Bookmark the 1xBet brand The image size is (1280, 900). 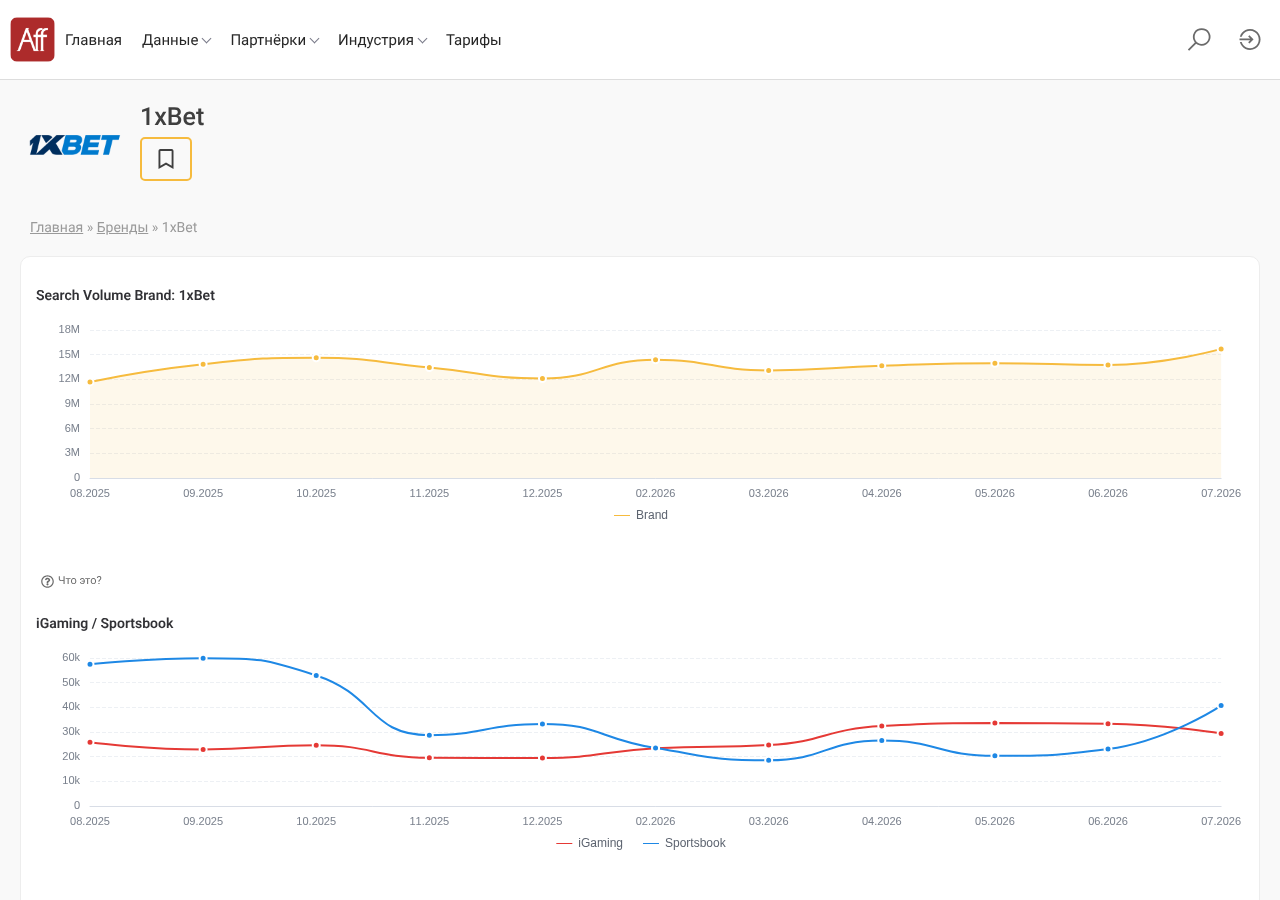(166, 159)
